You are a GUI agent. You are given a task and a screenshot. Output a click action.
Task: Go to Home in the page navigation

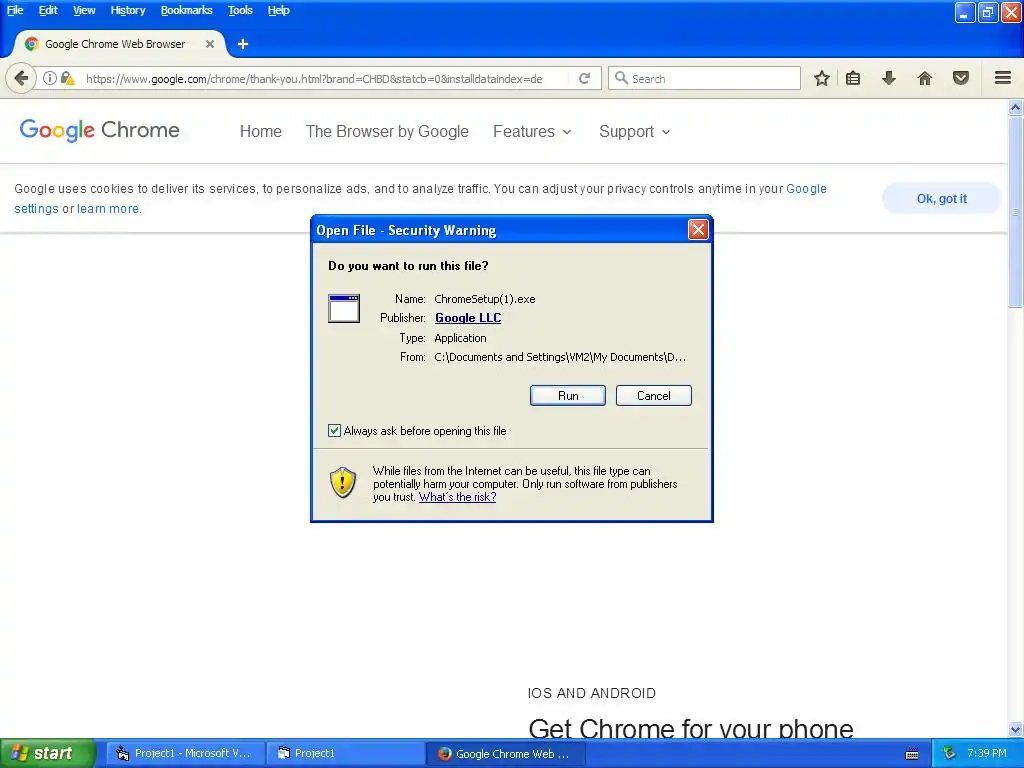261,131
